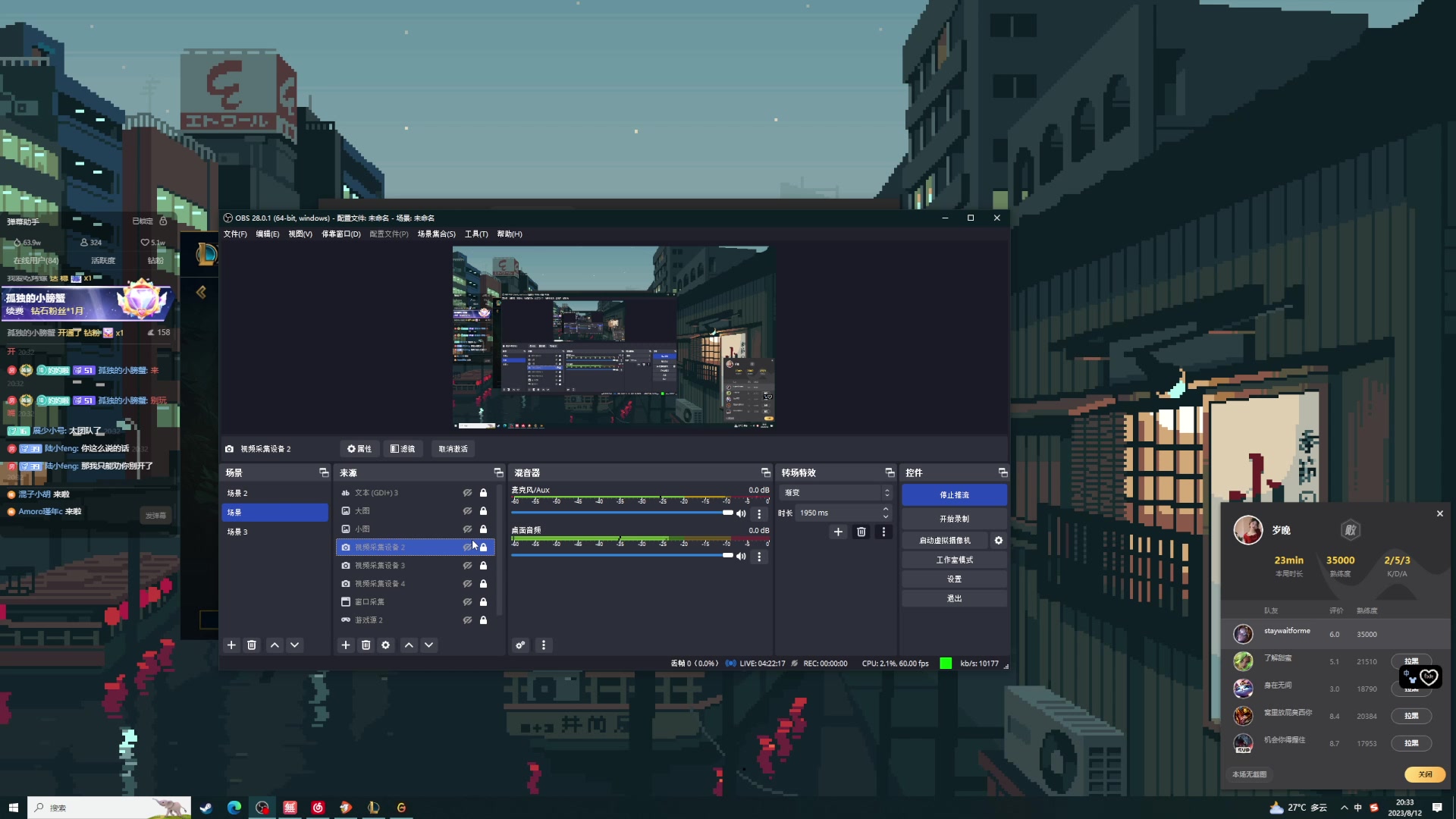
Task: Open the 视图(V) menu
Action: click(300, 234)
